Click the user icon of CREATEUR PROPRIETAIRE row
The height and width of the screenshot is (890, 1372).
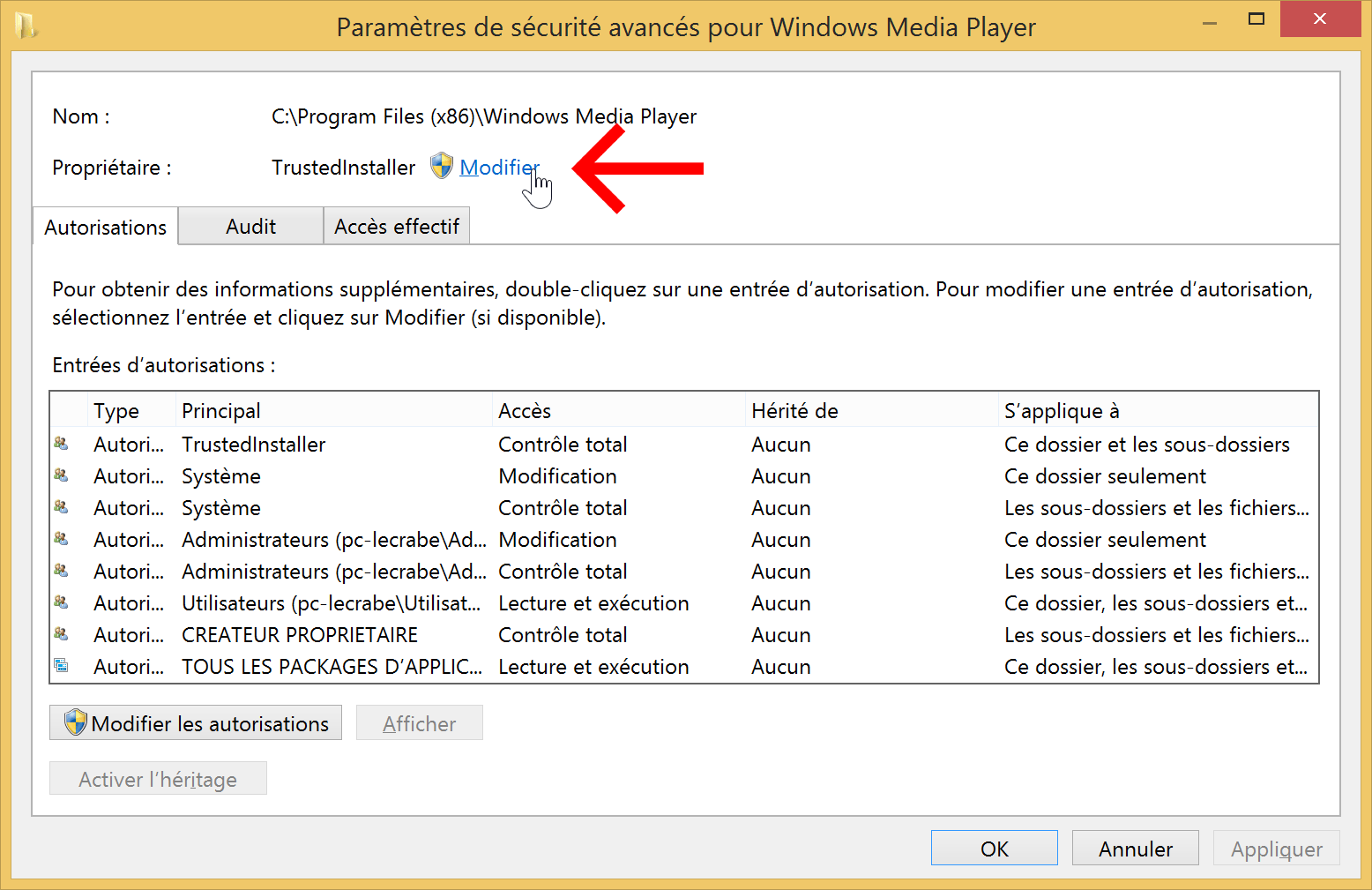point(61,634)
